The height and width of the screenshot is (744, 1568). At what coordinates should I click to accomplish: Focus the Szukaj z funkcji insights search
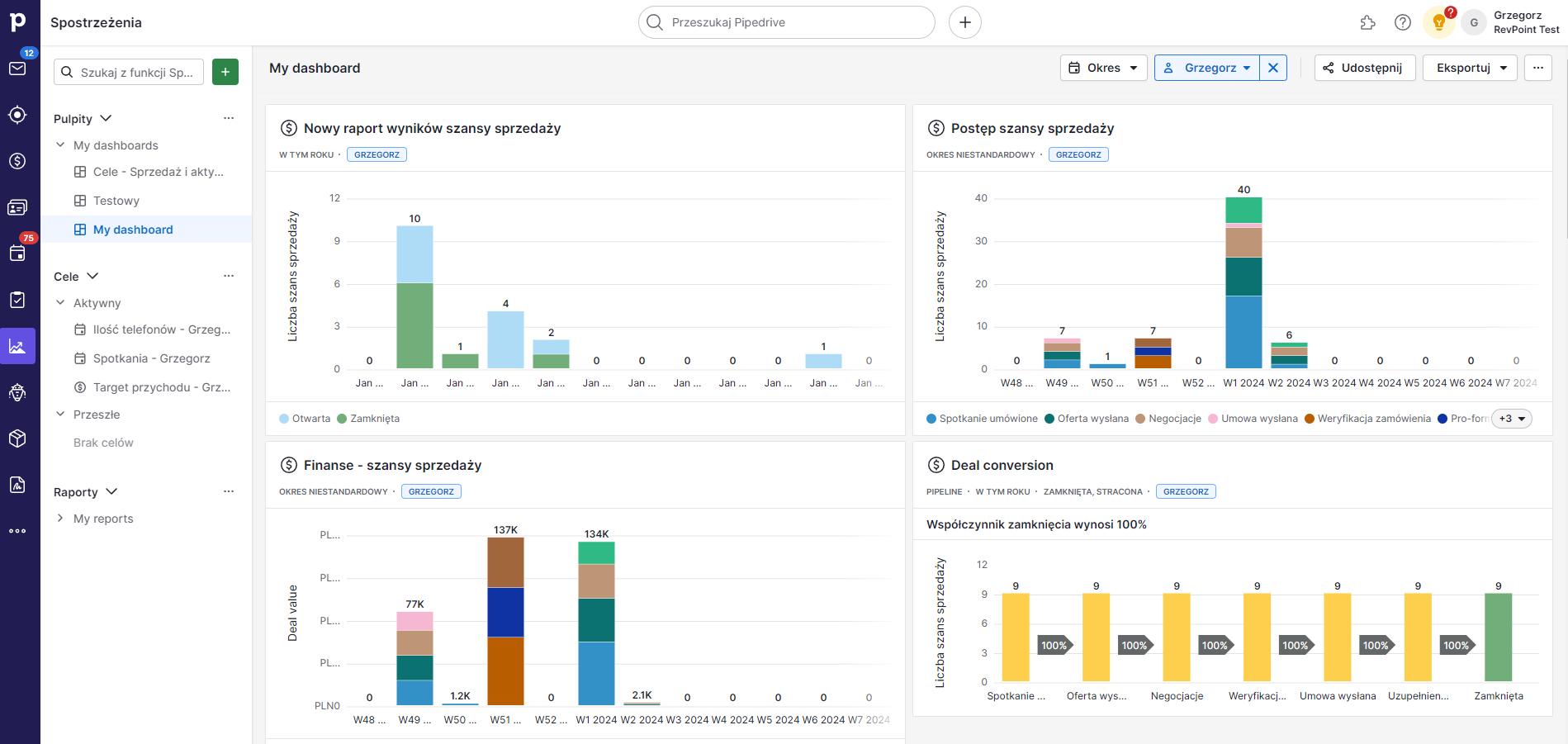click(129, 72)
